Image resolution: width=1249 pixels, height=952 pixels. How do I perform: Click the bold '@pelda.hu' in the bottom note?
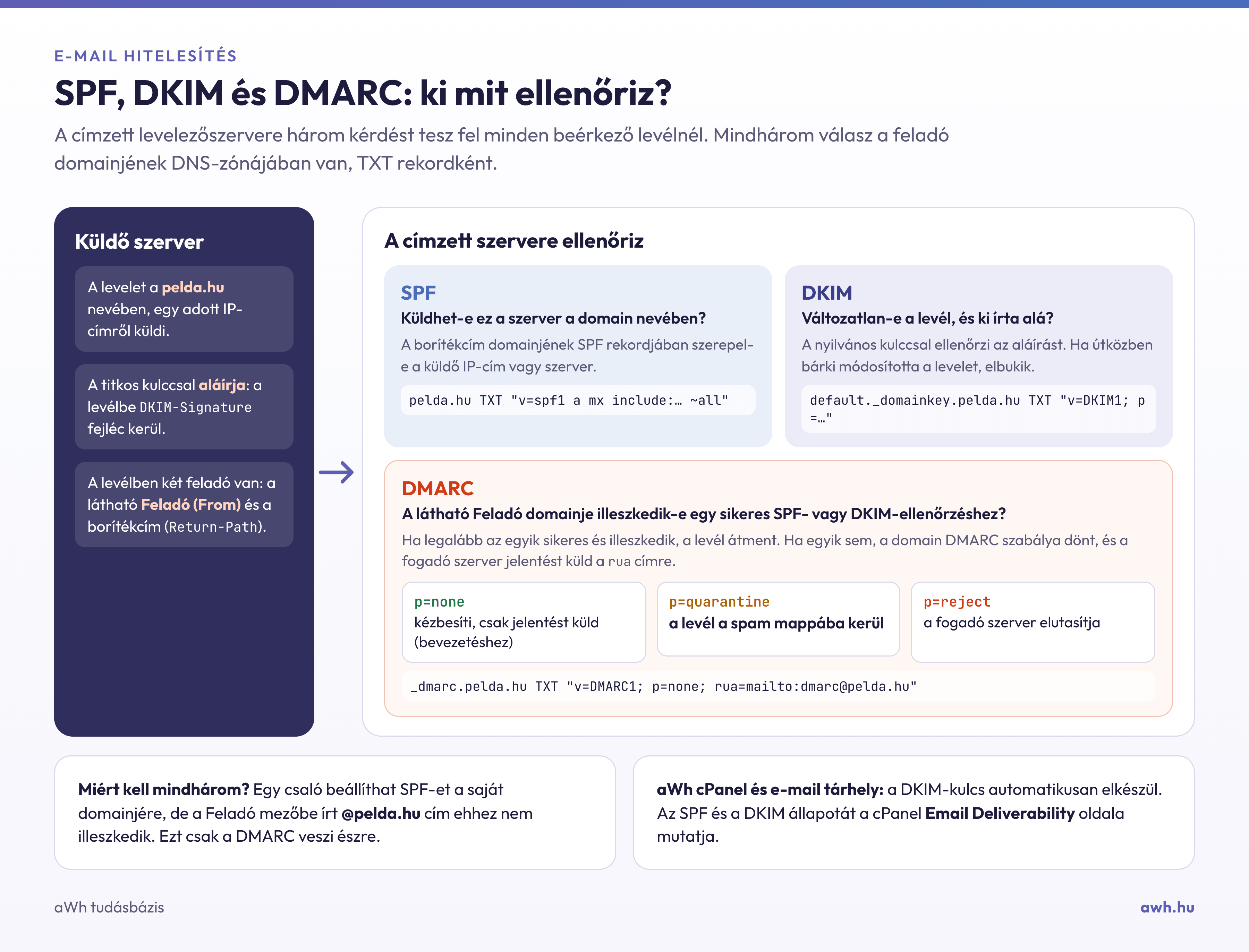381,813
